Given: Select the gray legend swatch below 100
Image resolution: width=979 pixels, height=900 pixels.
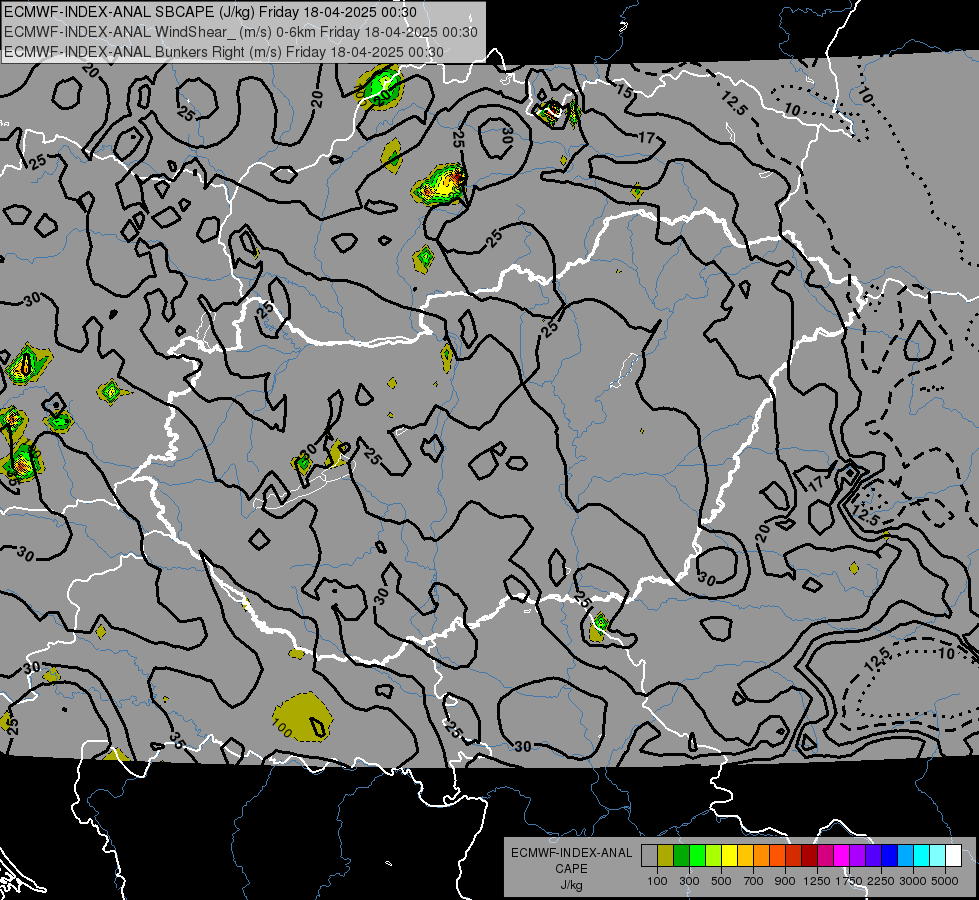Looking at the screenshot, I should [x=649, y=856].
